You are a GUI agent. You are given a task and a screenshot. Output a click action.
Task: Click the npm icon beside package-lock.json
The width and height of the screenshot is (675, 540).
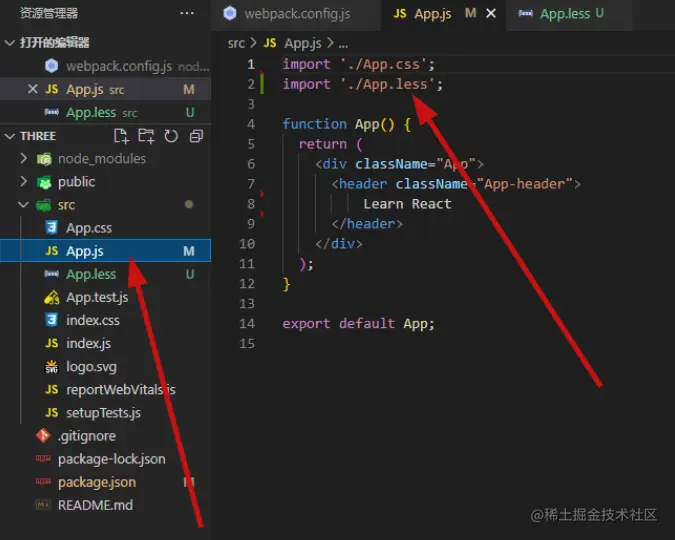43,458
